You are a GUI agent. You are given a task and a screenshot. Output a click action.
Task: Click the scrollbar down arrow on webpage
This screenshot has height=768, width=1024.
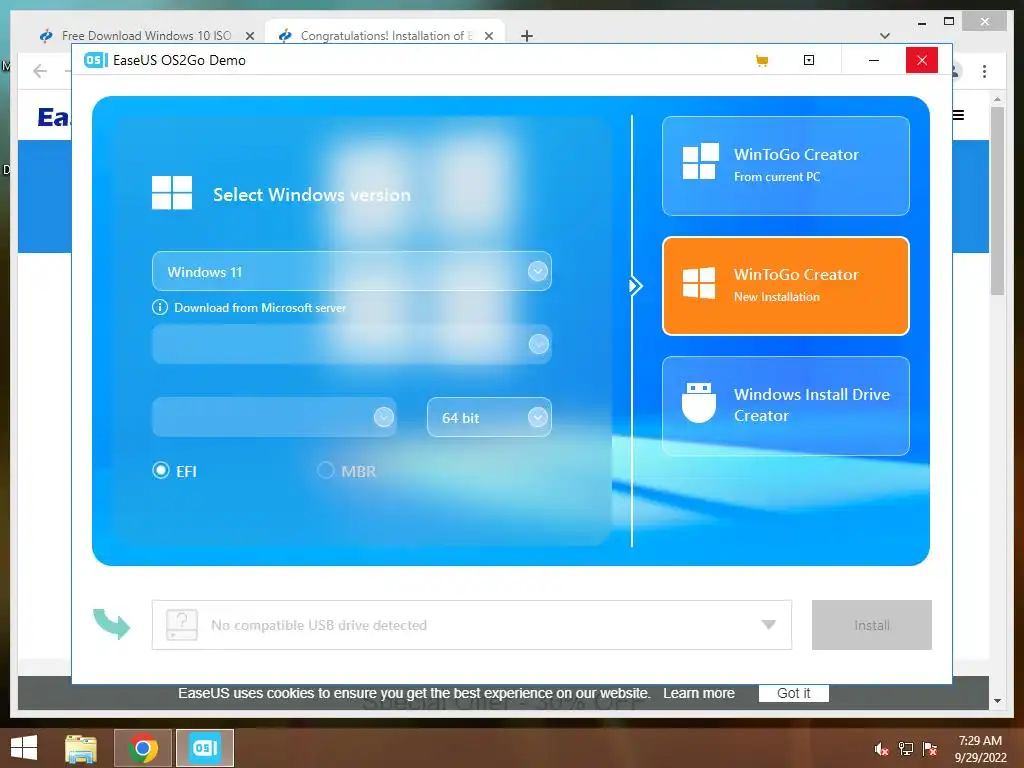997,701
